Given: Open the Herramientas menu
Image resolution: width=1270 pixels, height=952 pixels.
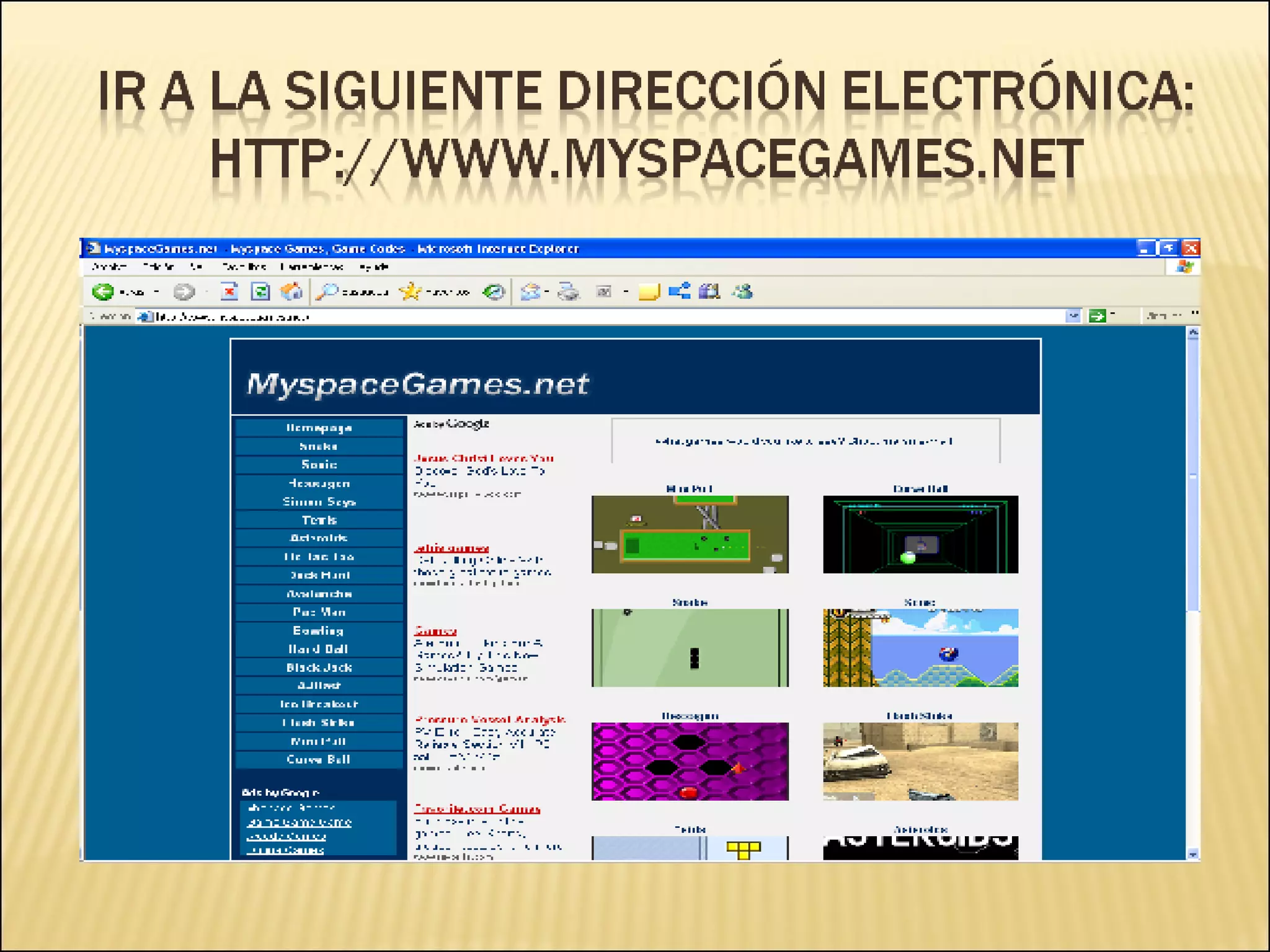Looking at the screenshot, I should tap(311, 267).
